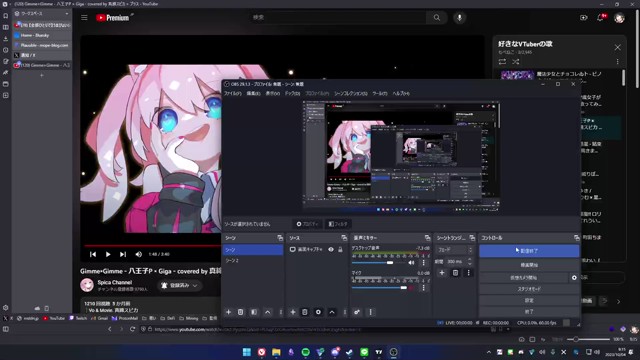Image resolution: width=640 pixels, height=360 pixels.
Task: Toggle playlist shuffle in the YouTube playlist panel
Action: (516, 62)
